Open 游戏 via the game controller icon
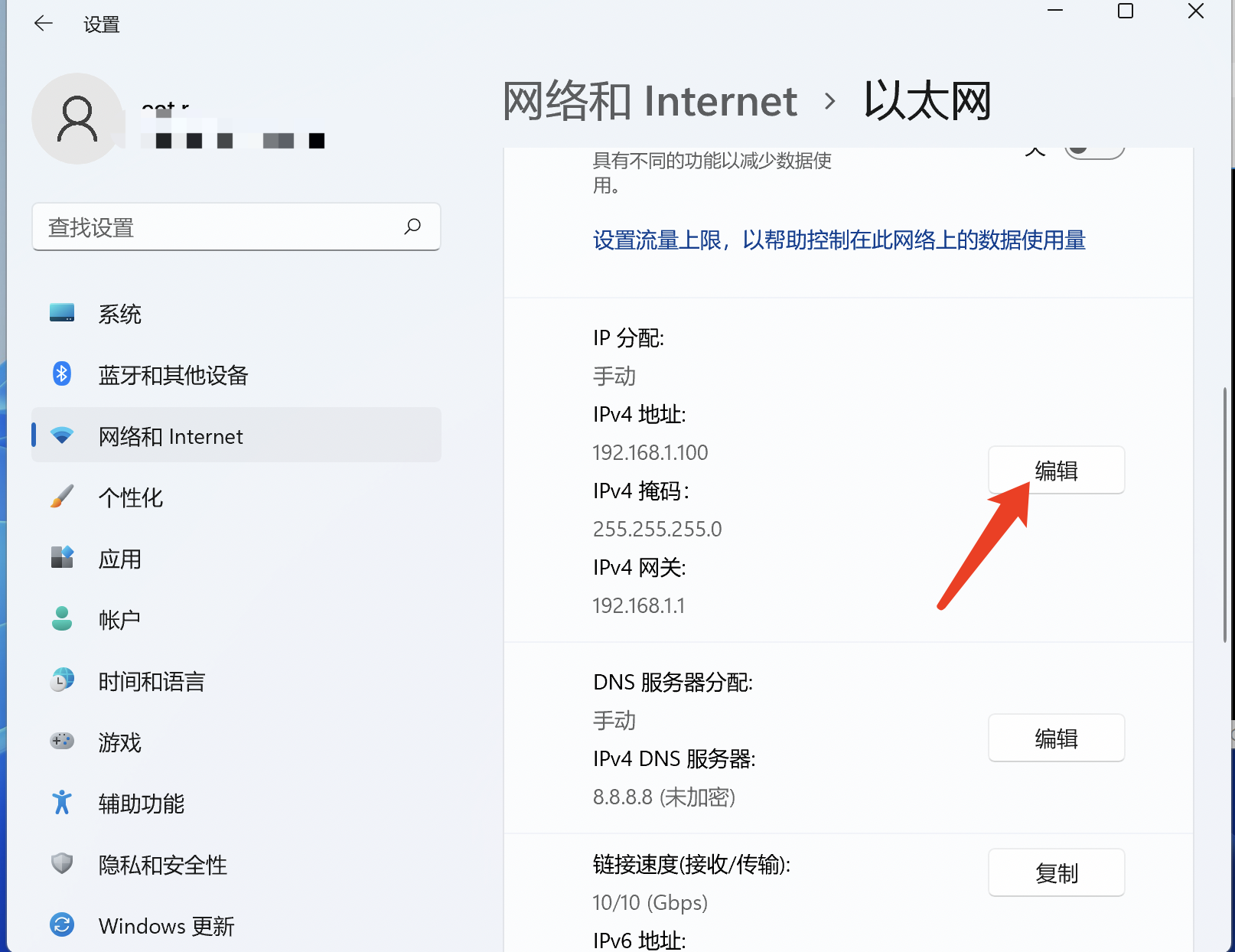This screenshot has height=952, width=1235. pos(61,741)
